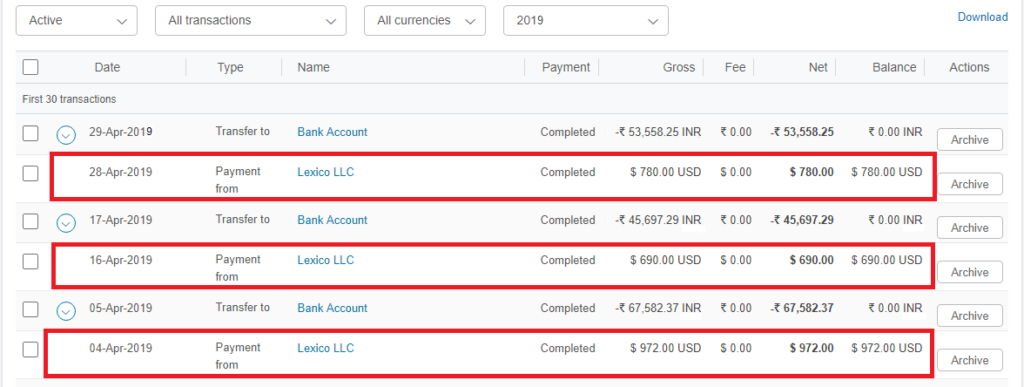
Task: Open the 2019 year dropdown
Action: [x=586, y=20]
